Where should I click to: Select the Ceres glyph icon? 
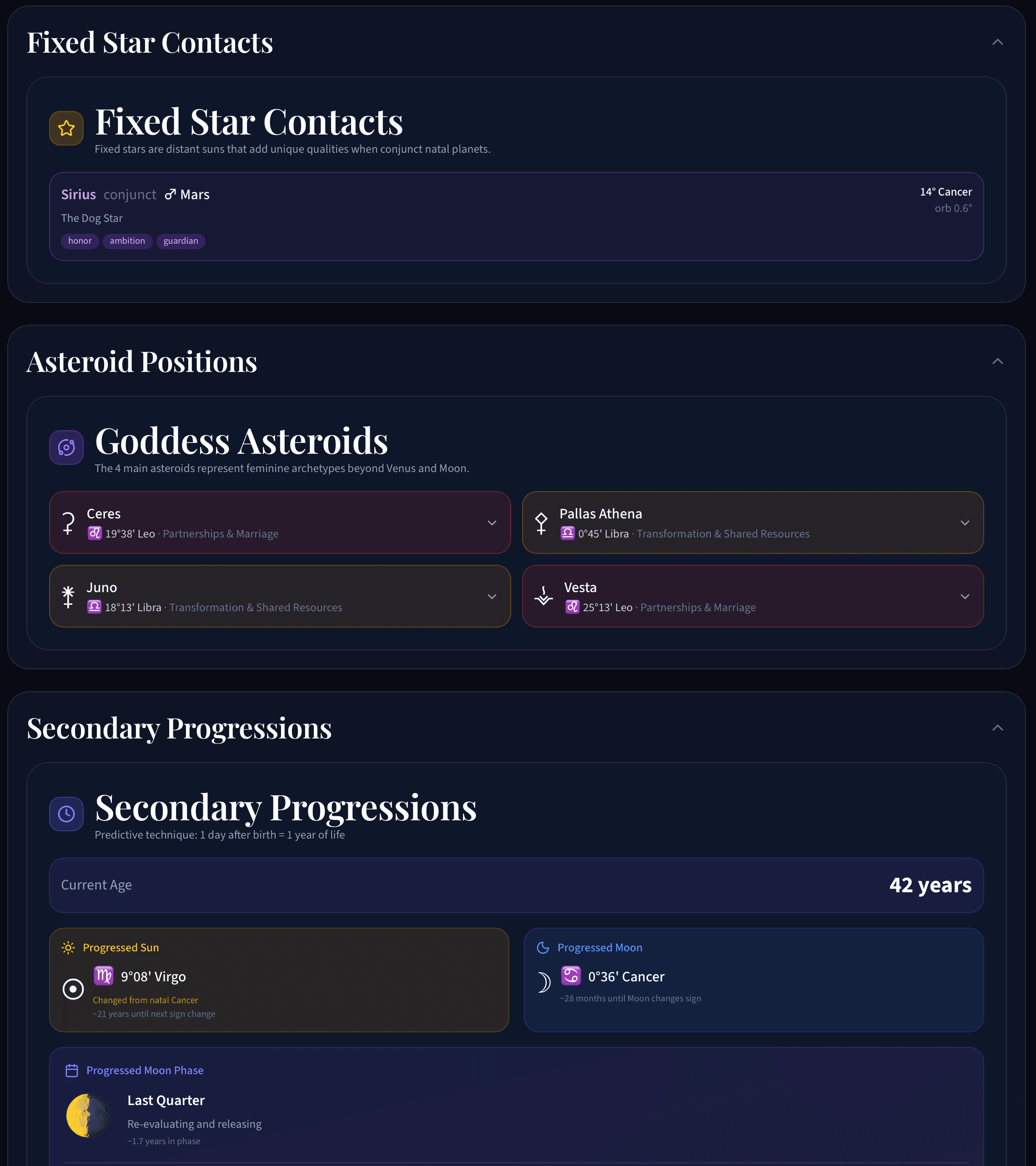(x=69, y=523)
